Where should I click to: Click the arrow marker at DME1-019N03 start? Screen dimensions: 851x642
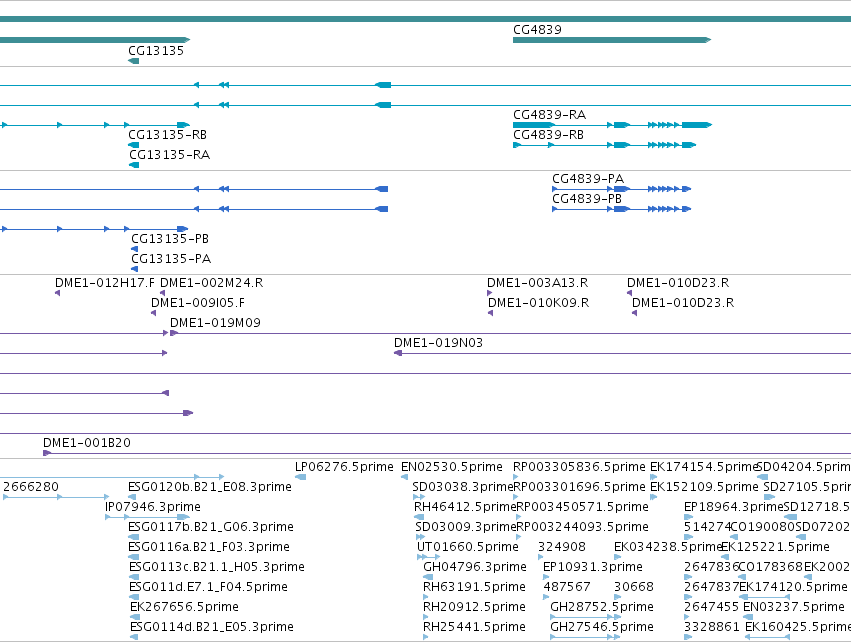point(398,353)
